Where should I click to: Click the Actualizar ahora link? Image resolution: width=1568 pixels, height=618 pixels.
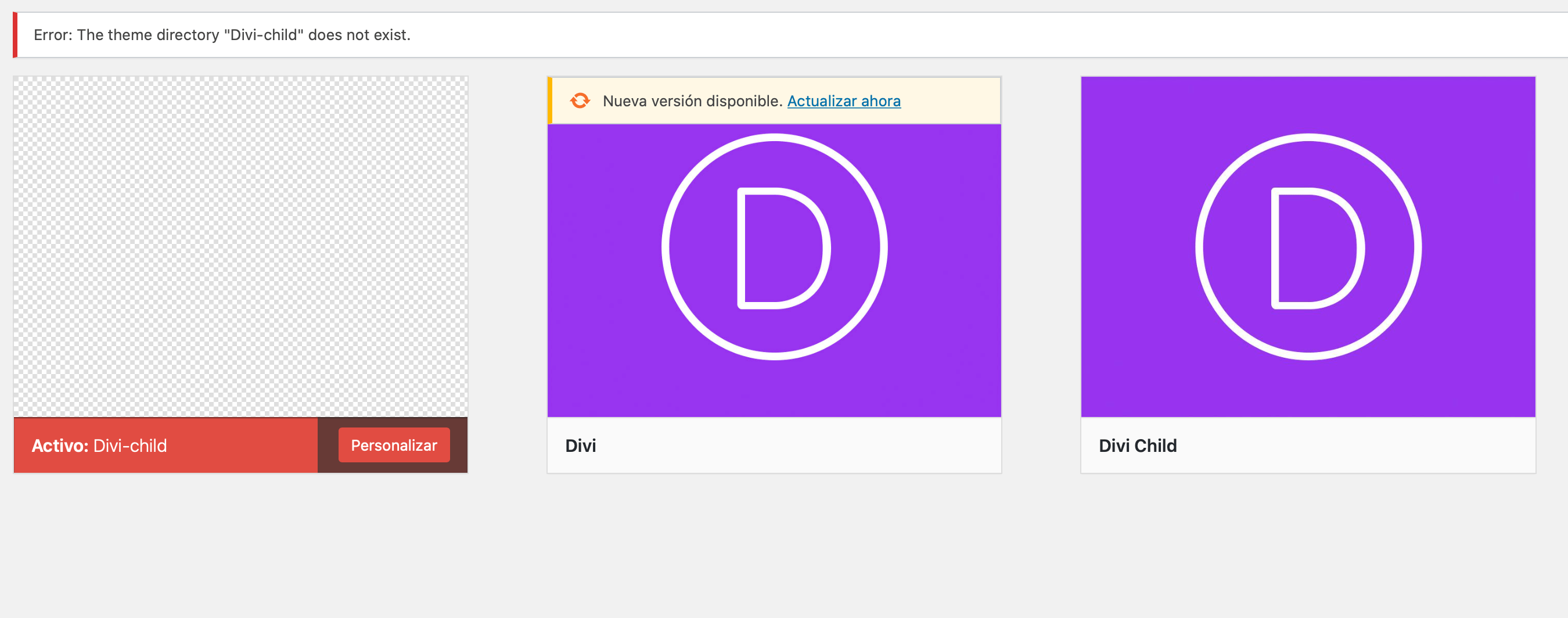tap(844, 101)
